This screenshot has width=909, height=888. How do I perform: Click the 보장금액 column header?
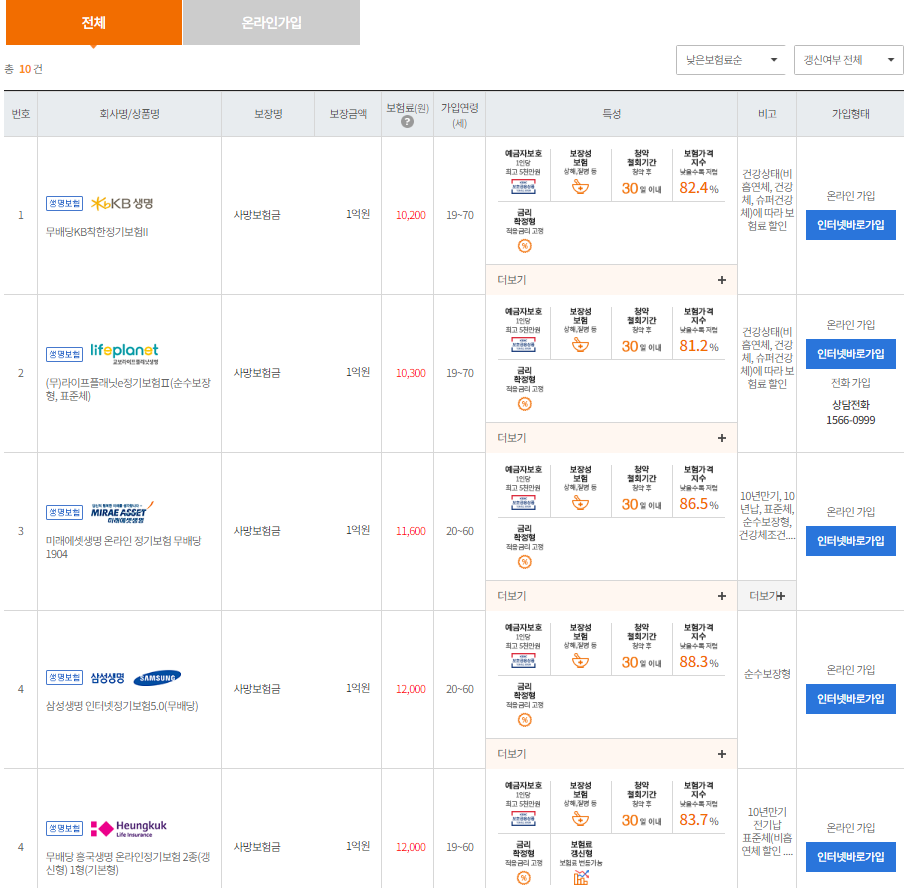click(x=348, y=114)
